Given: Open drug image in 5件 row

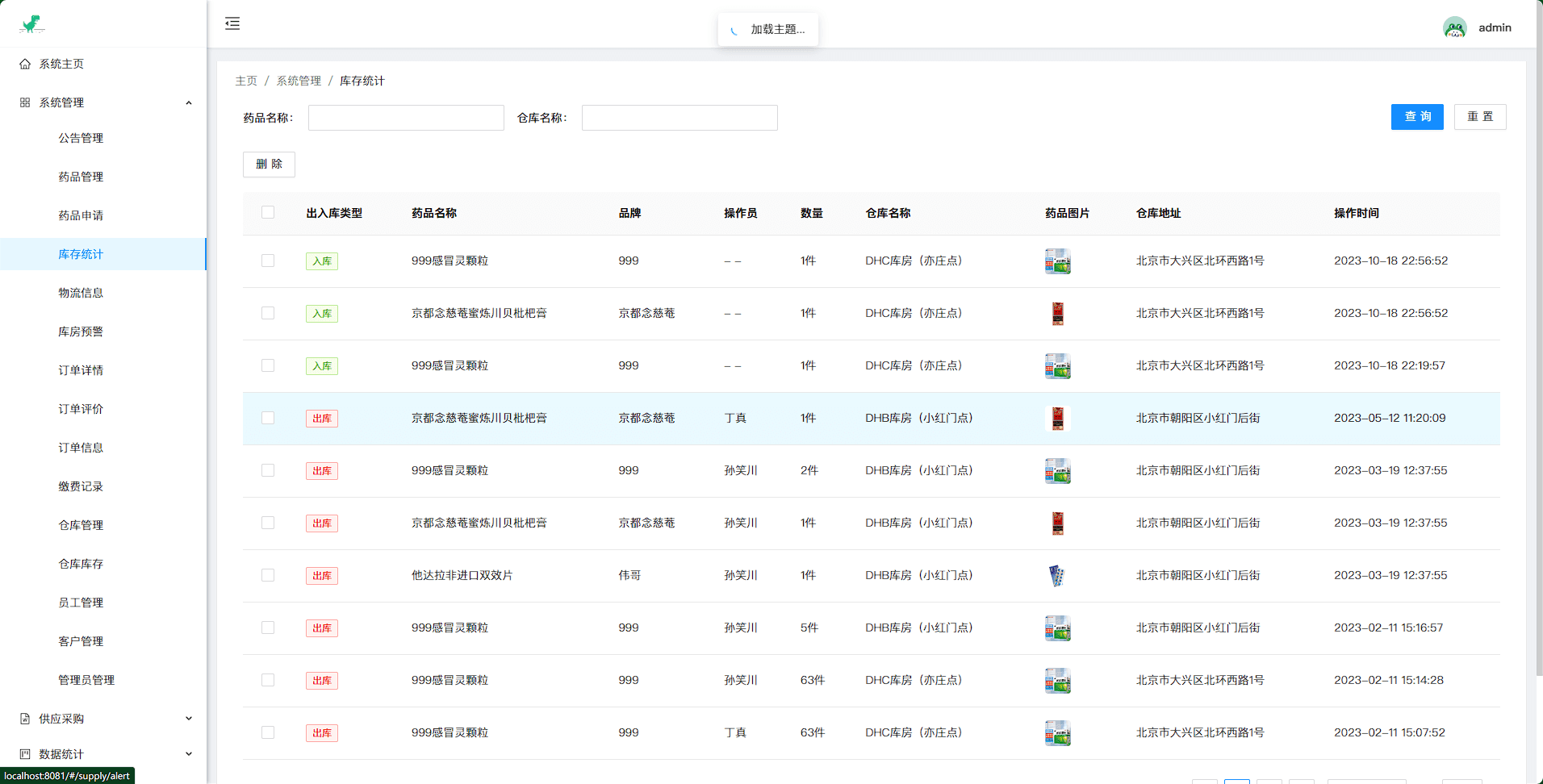Looking at the screenshot, I should (1058, 628).
